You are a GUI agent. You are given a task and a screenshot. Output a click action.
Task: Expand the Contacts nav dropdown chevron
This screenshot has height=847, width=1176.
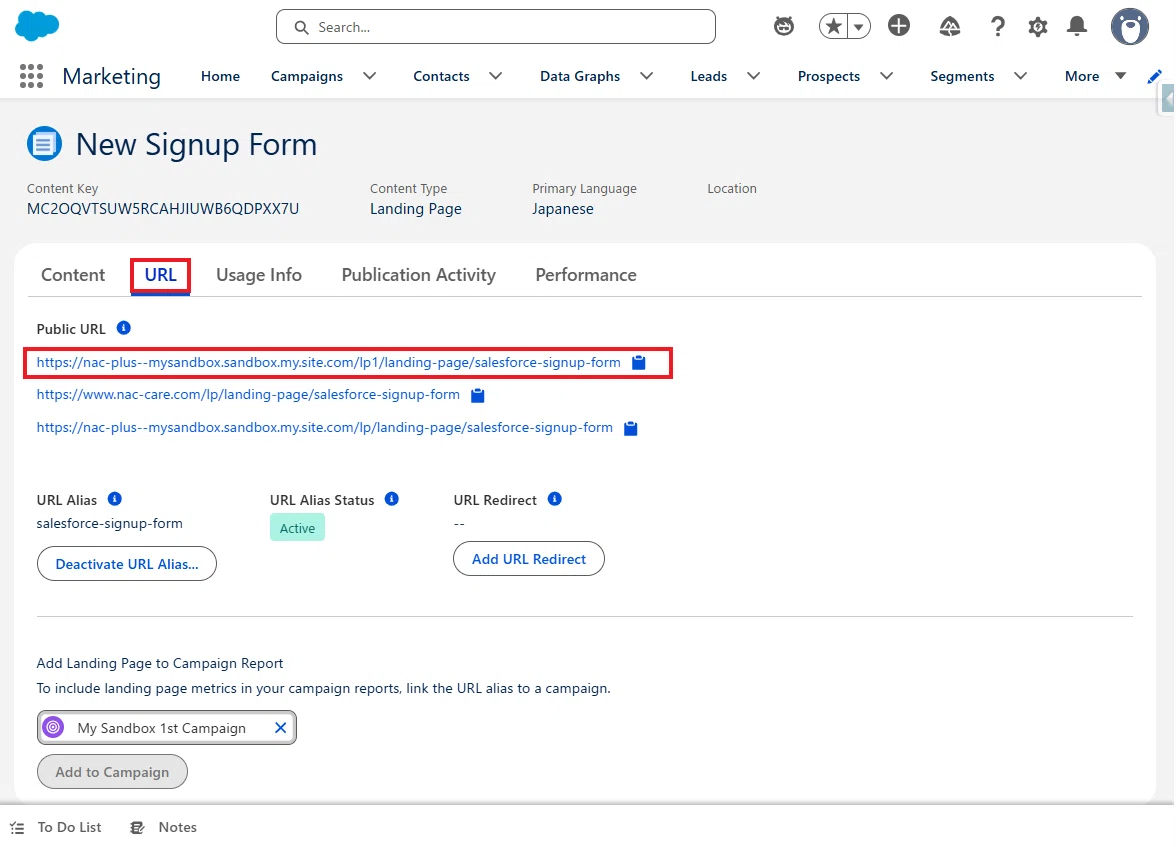pyautogui.click(x=495, y=76)
